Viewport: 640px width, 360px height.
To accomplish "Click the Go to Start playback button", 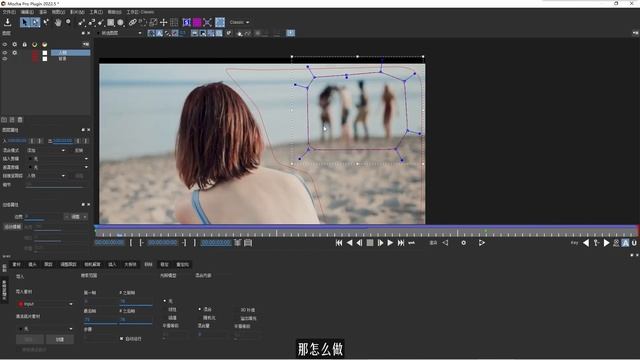I will [x=339, y=243].
